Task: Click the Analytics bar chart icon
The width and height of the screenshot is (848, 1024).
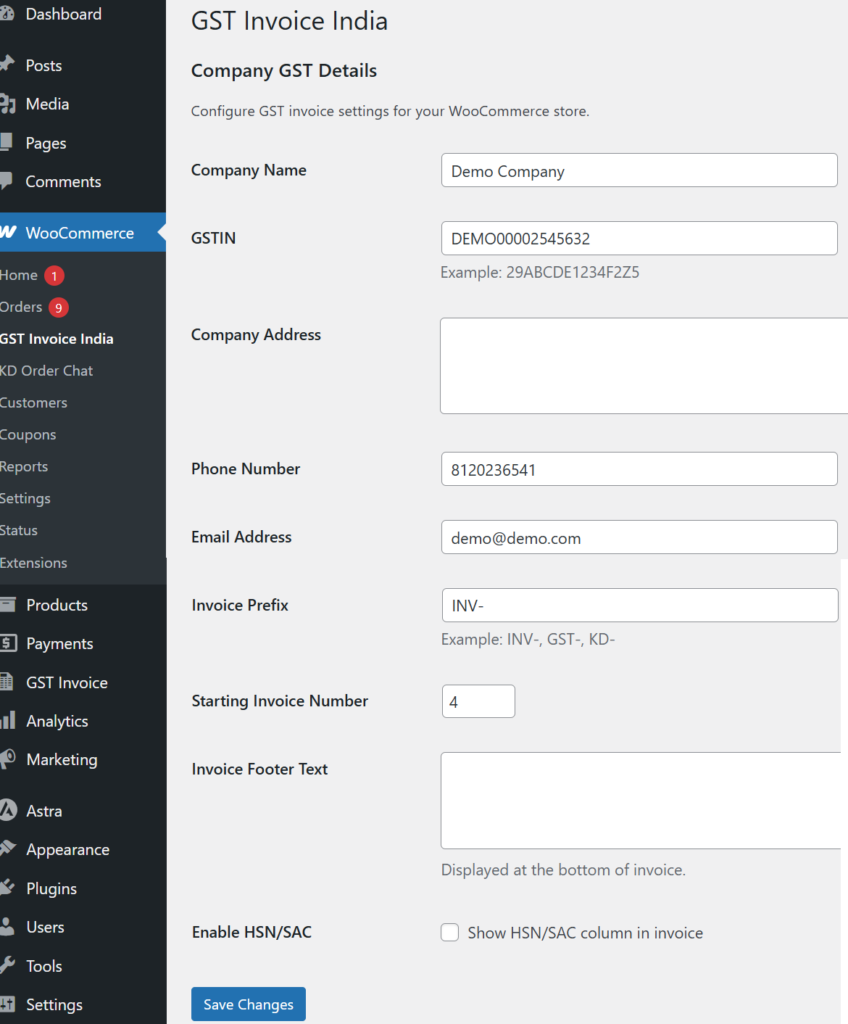Action: pyautogui.click(x=7, y=720)
